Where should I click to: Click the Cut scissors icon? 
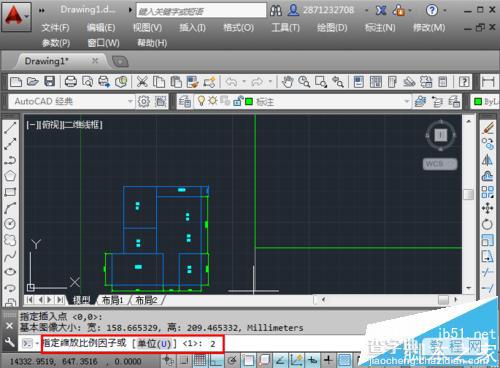pos(142,82)
